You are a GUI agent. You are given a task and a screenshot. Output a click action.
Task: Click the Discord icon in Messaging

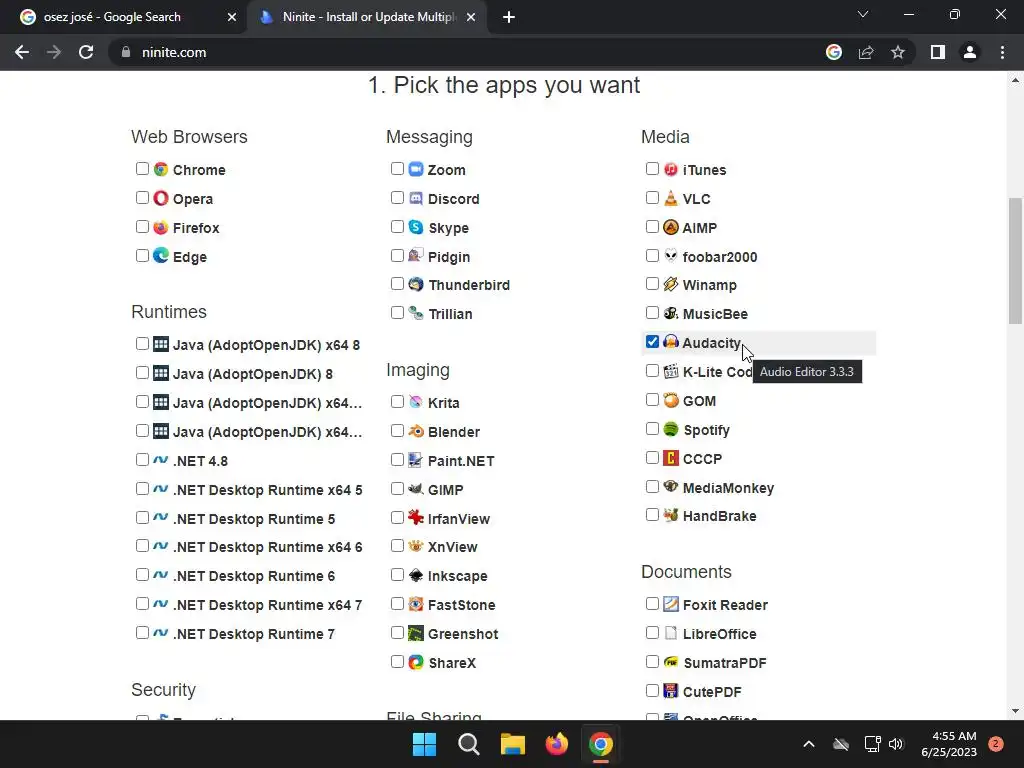point(416,198)
